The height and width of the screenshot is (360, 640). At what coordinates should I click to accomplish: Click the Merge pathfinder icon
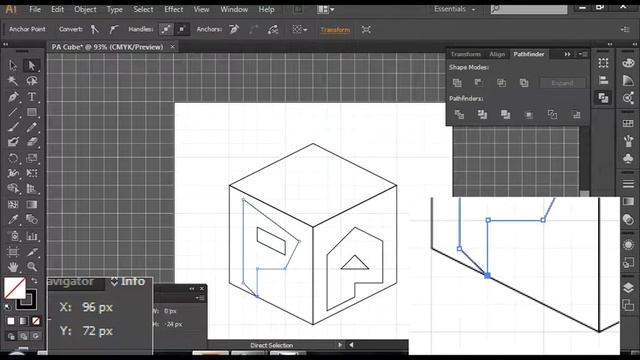click(505, 115)
